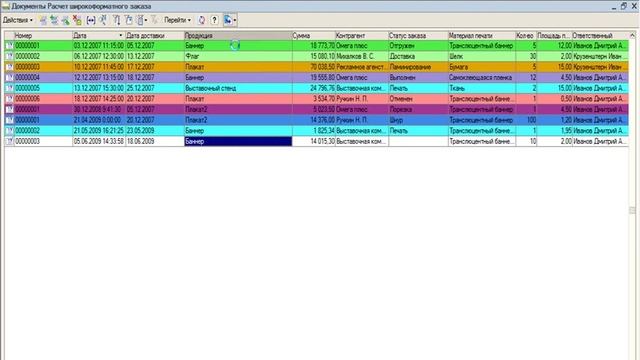Select the material cell 'Самоклеющаяся пленка'
Screen dimensions: 640x360
tap(482, 78)
